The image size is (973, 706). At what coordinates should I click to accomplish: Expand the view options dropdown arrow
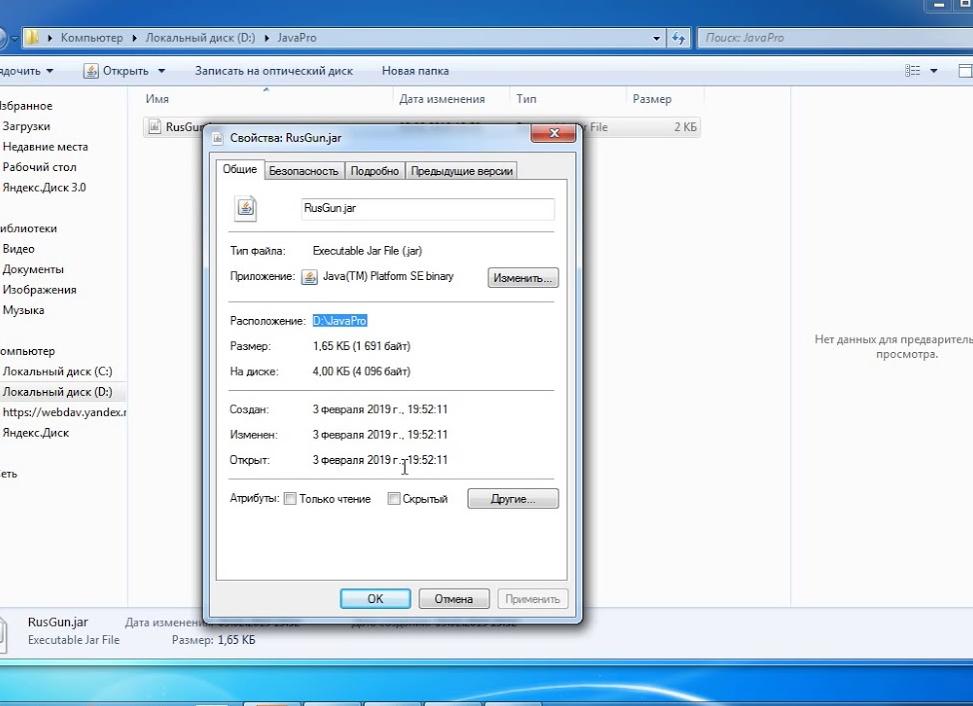[x=933, y=71]
